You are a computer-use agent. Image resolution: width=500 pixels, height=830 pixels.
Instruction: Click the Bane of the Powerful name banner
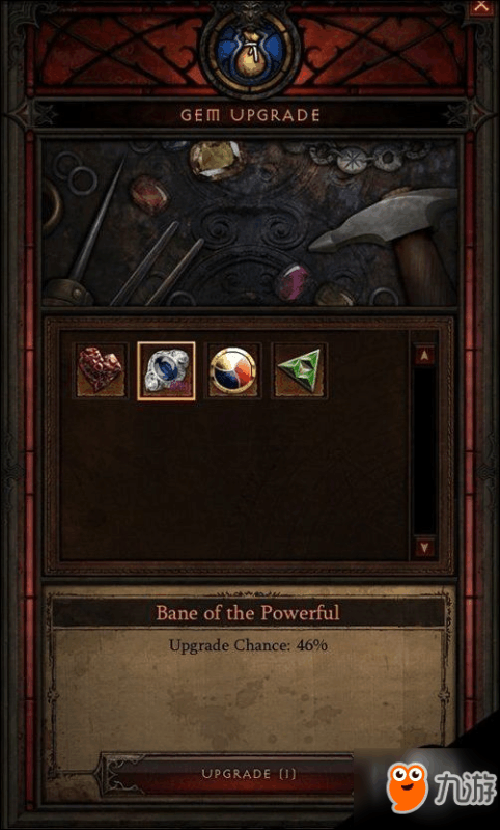coord(248,613)
